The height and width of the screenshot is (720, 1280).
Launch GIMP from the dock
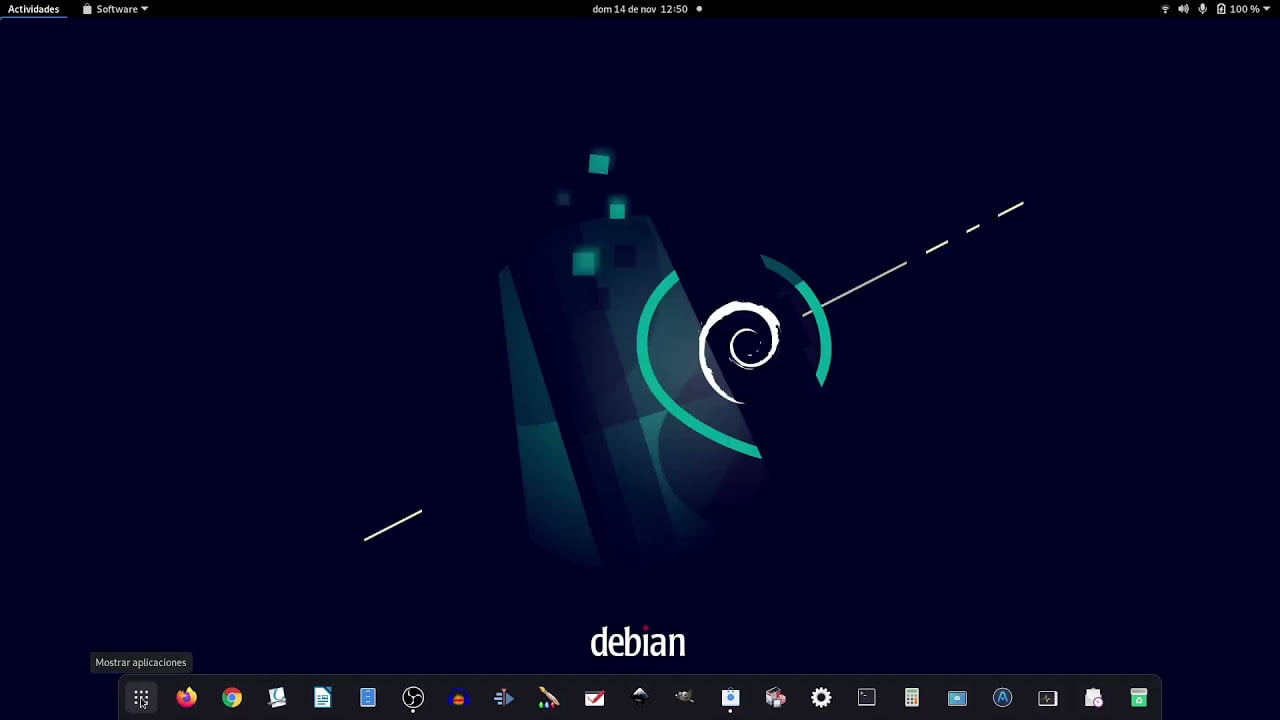coord(685,698)
